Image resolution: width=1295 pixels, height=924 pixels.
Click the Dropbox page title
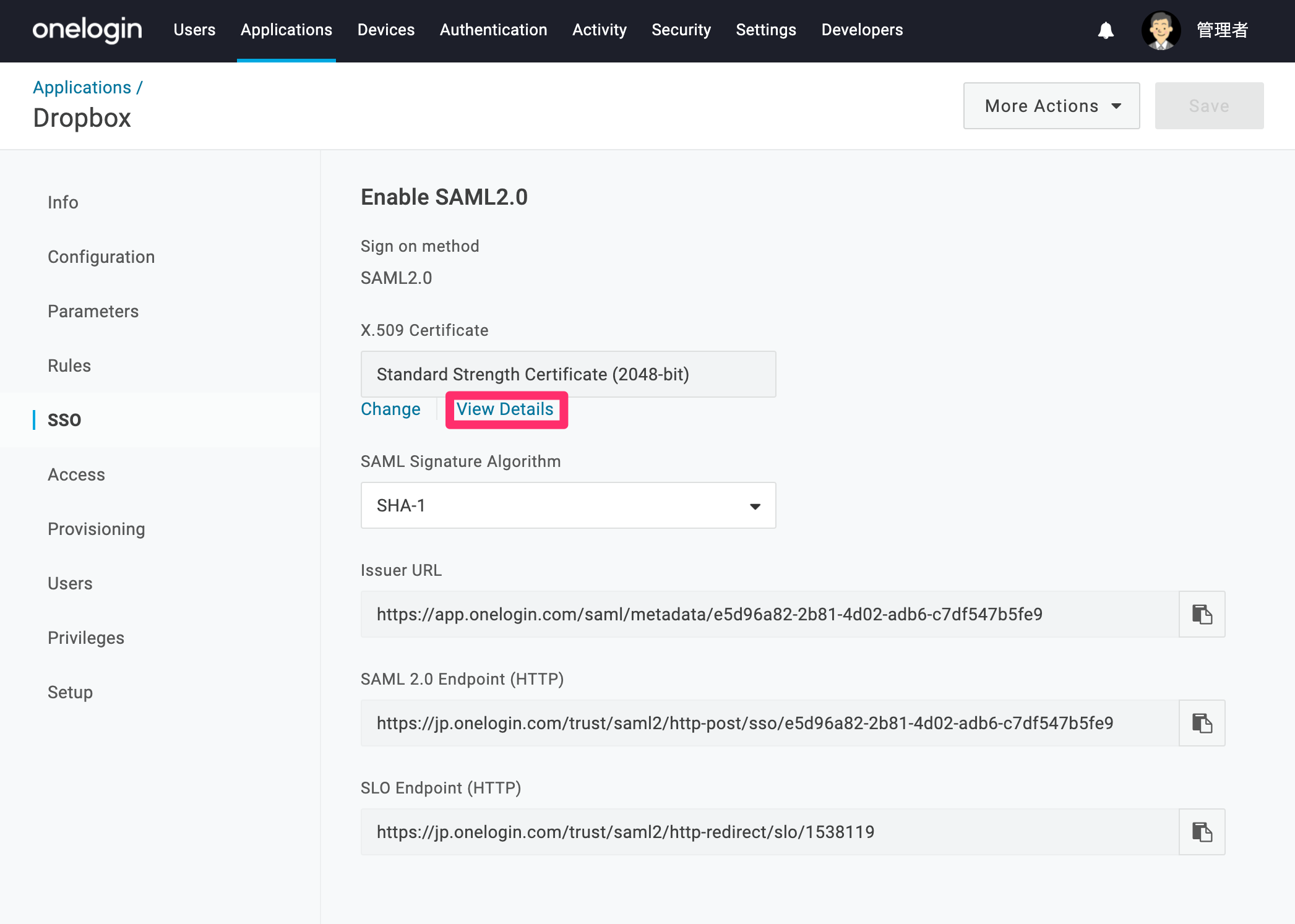(x=82, y=118)
